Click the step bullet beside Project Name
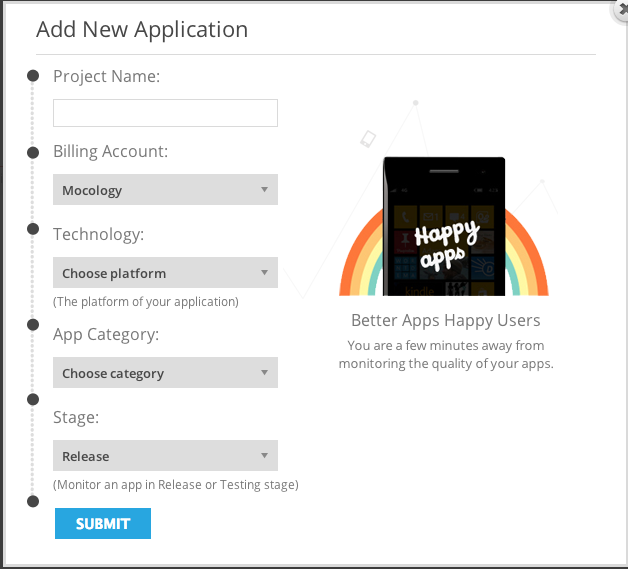The image size is (628, 569). tap(33, 76)
